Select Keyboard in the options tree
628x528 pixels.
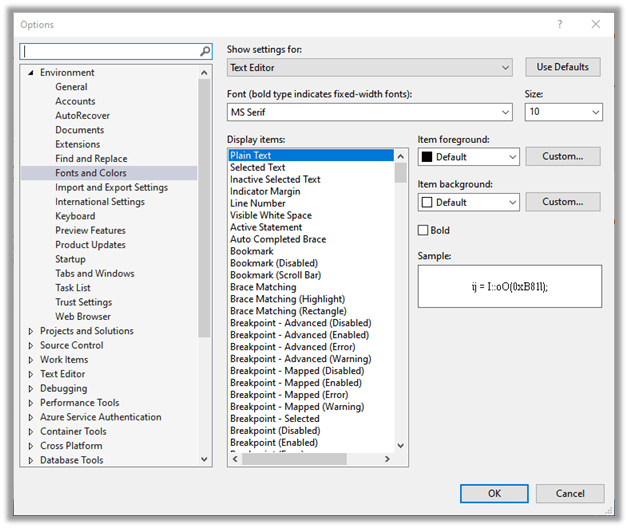75,216
